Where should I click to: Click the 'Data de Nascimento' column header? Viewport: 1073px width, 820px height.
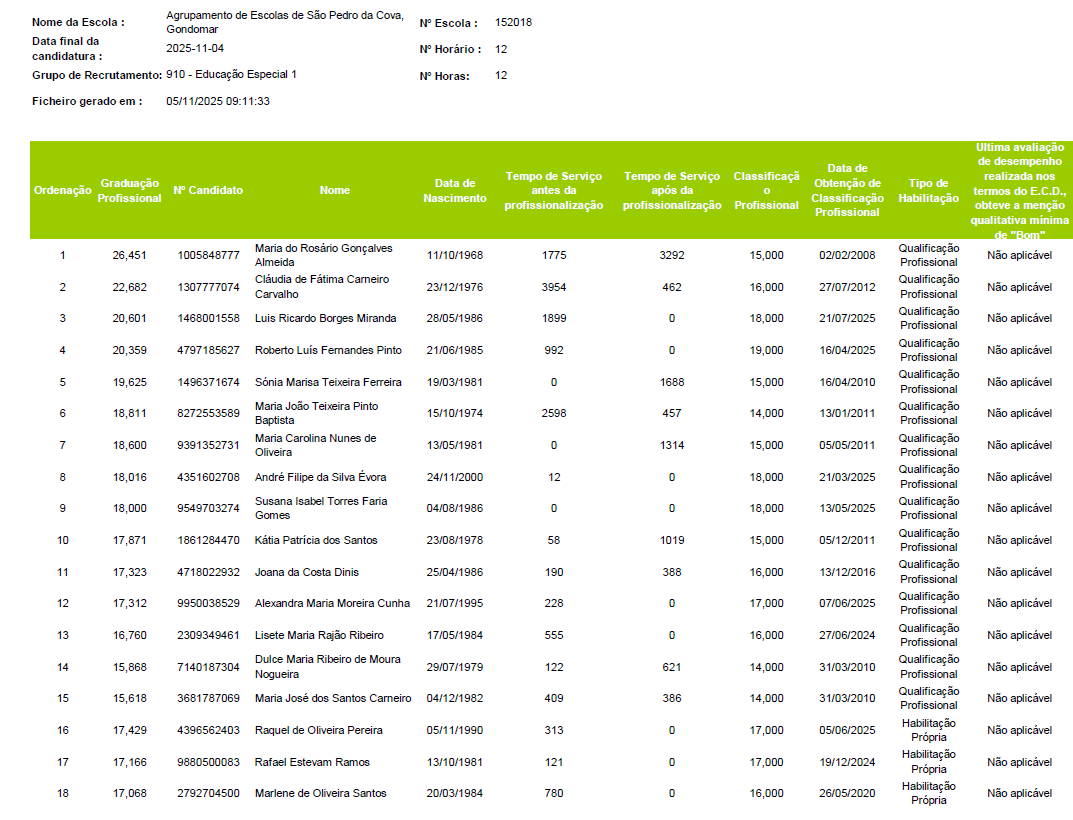(x=454, y=190)
